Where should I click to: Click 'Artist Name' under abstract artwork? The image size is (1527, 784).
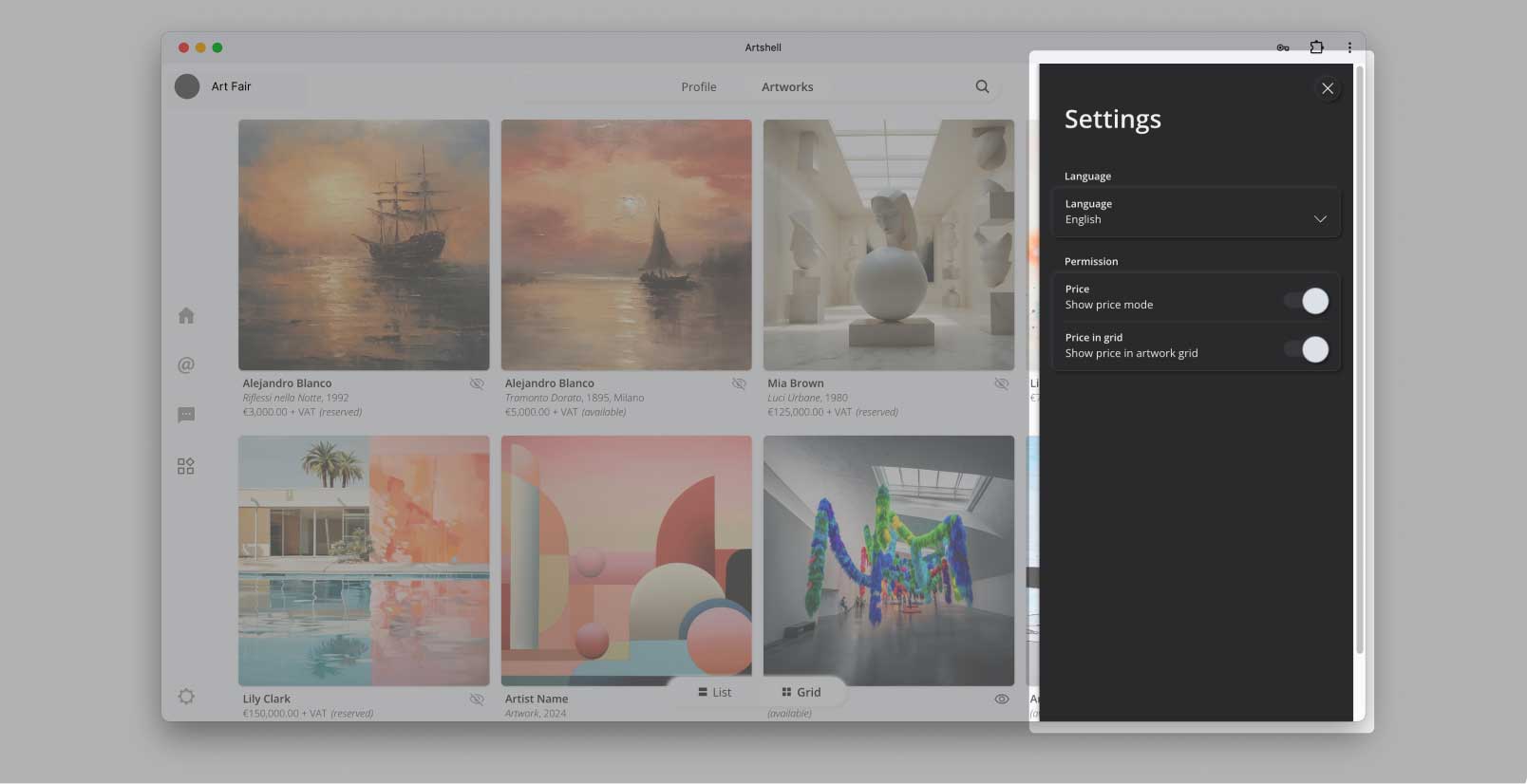537,699
